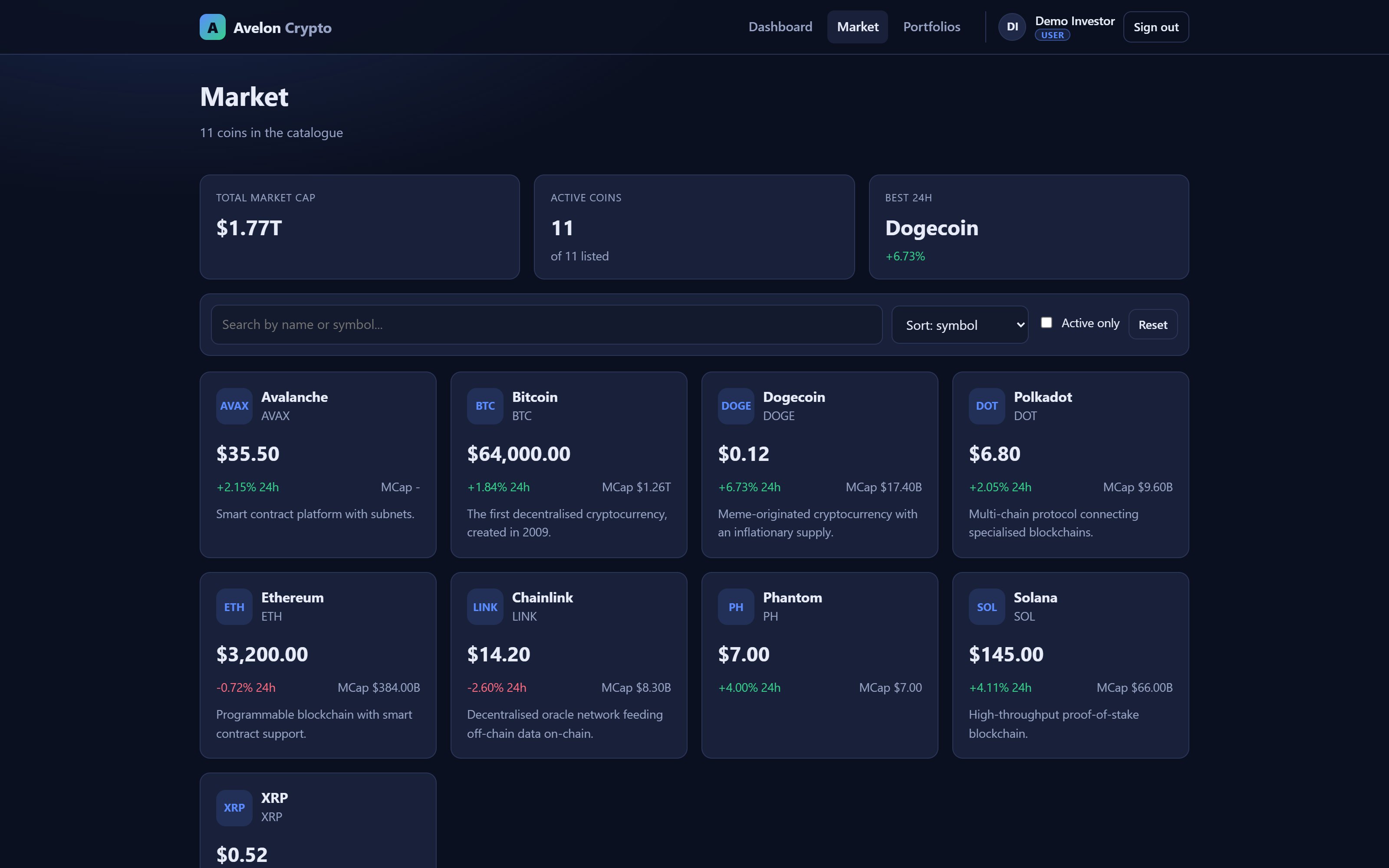Enable the Active only checkbox
1389x868 pixels.
[x=1047, y=322]
